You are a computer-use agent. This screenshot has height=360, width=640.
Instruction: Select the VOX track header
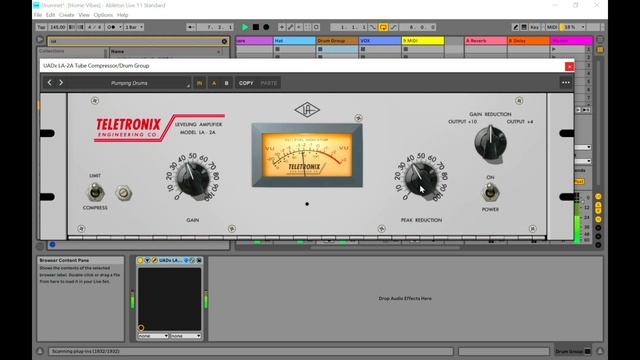(x=380, y=41)
